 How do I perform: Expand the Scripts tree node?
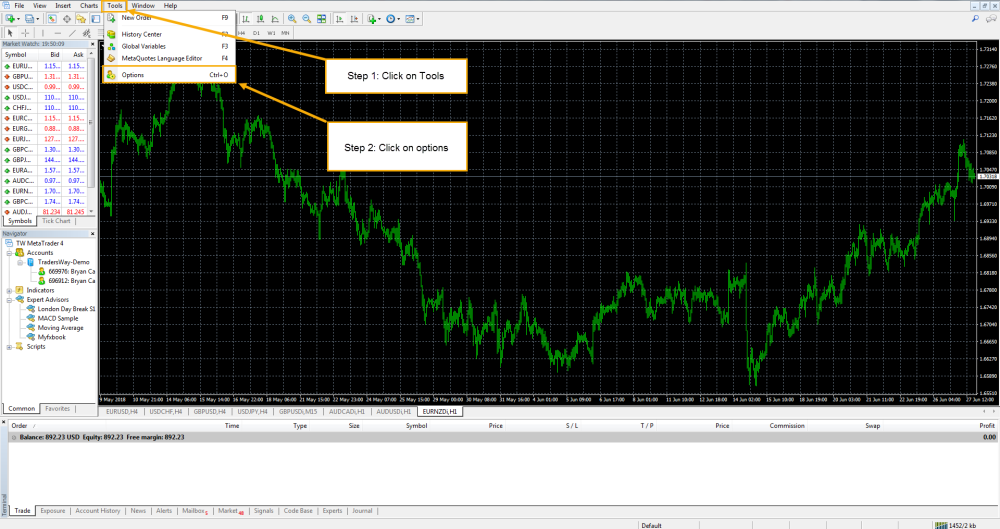pyautogui.click(x=10, y=347)
